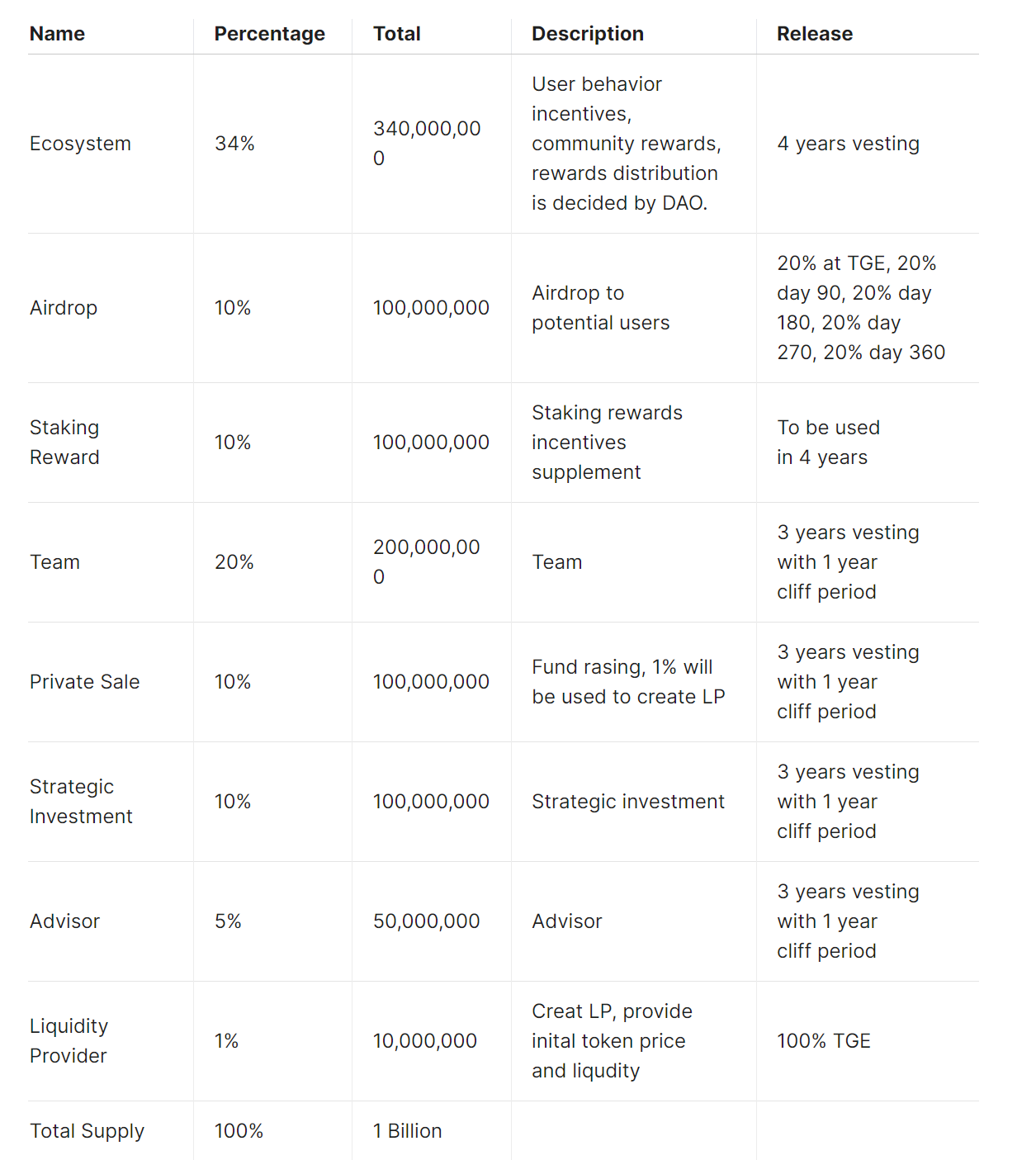Click the Fund rasing description text
The image size is (1036, 1160).
[628, 682]
